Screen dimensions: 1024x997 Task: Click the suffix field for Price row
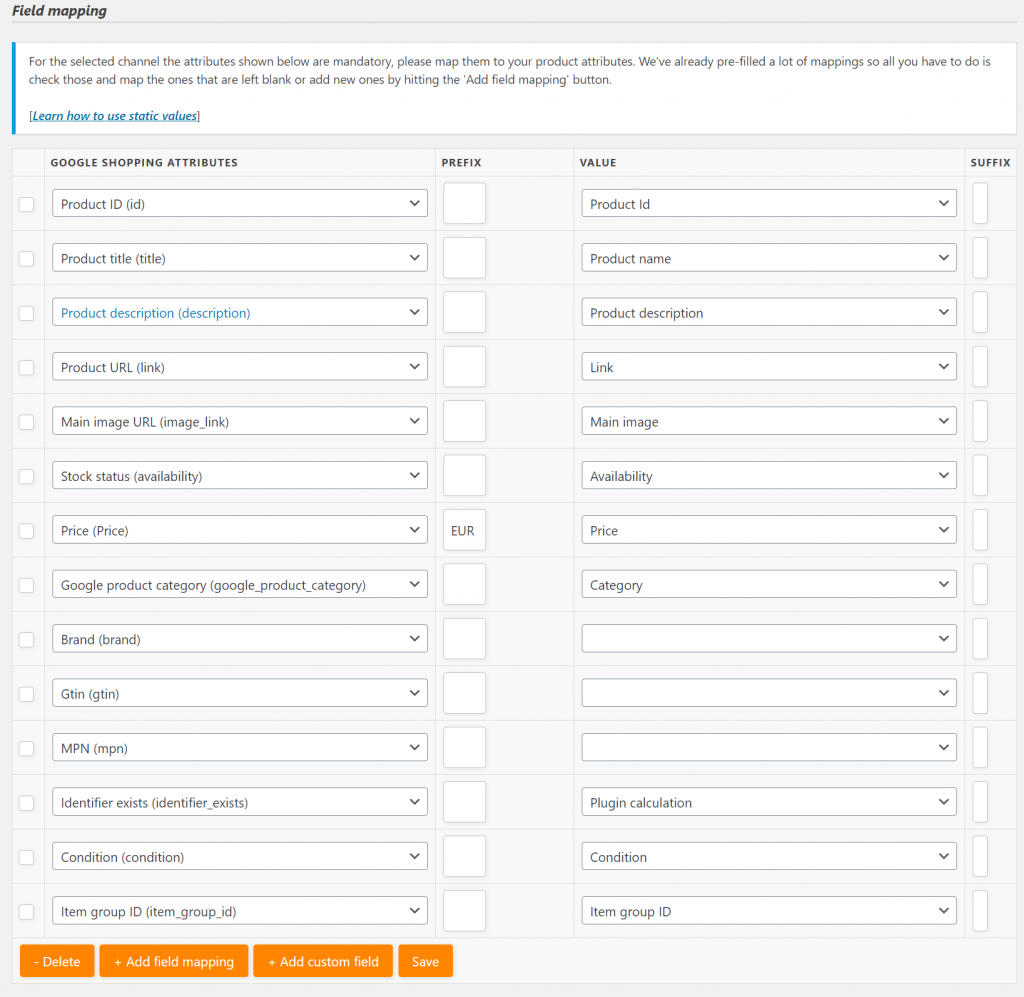(980, 530)
